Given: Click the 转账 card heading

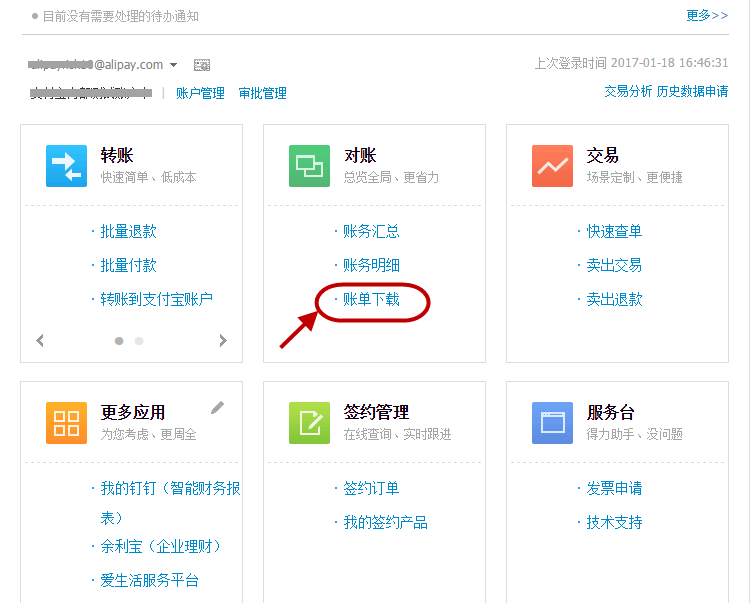Looking at the screenshot, I should (x=117, y=155).
